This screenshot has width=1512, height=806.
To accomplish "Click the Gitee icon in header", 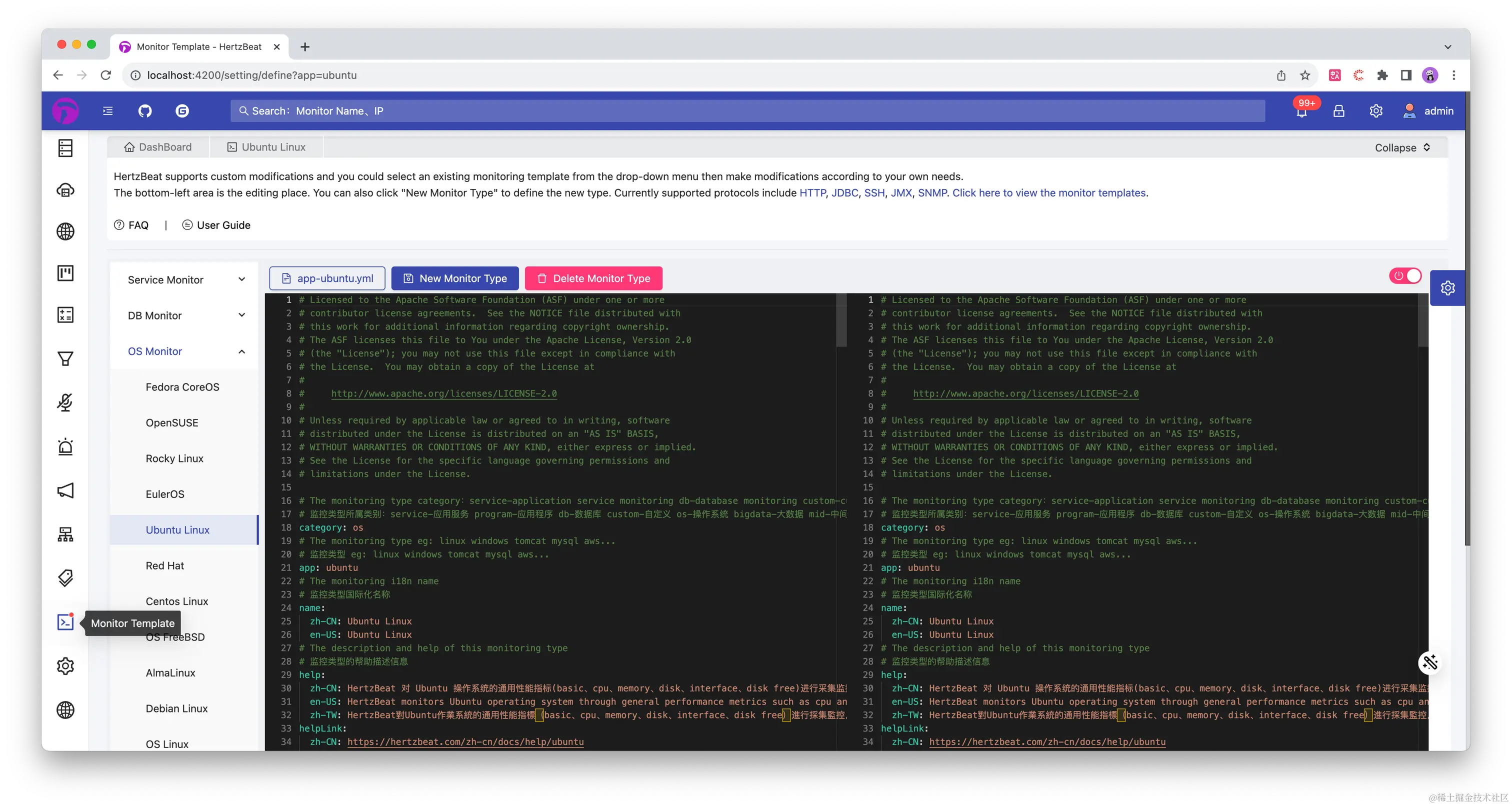I will point(182,111).
